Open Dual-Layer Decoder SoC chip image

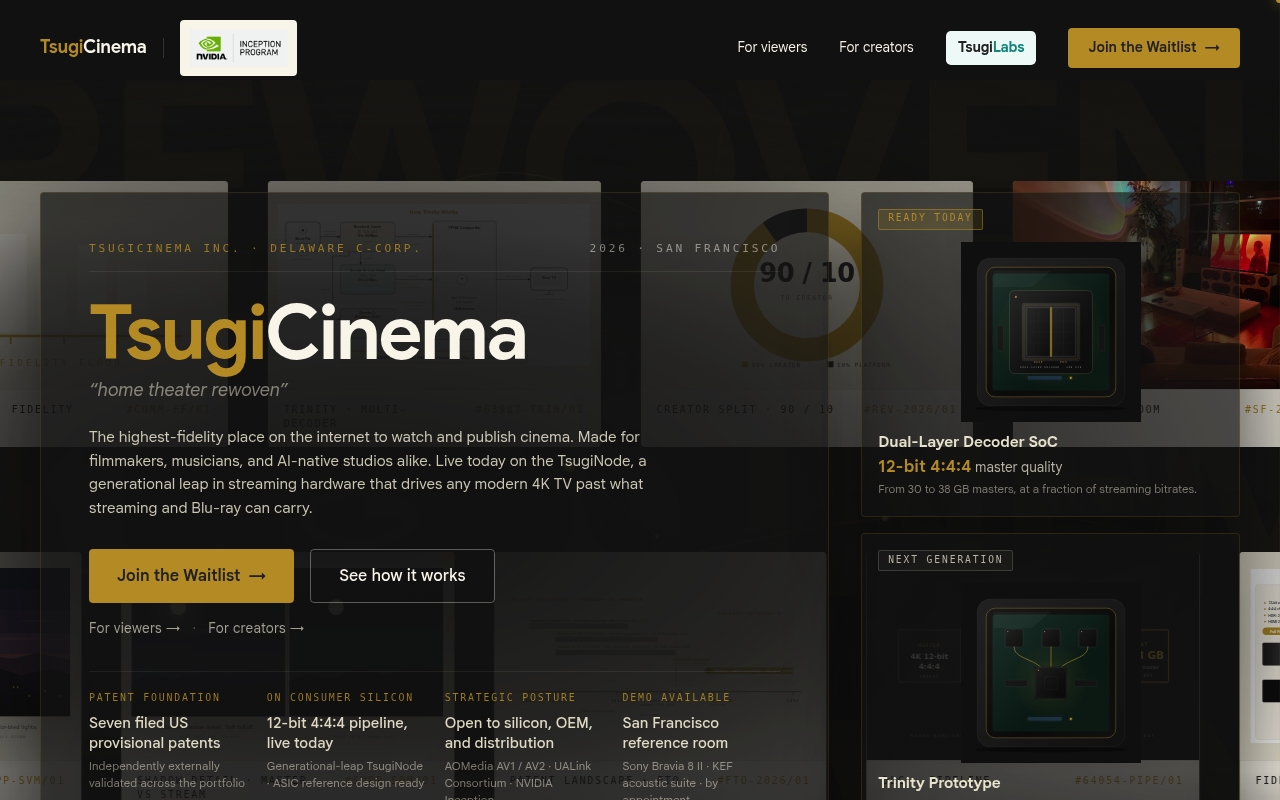[x=1051, y=331]
